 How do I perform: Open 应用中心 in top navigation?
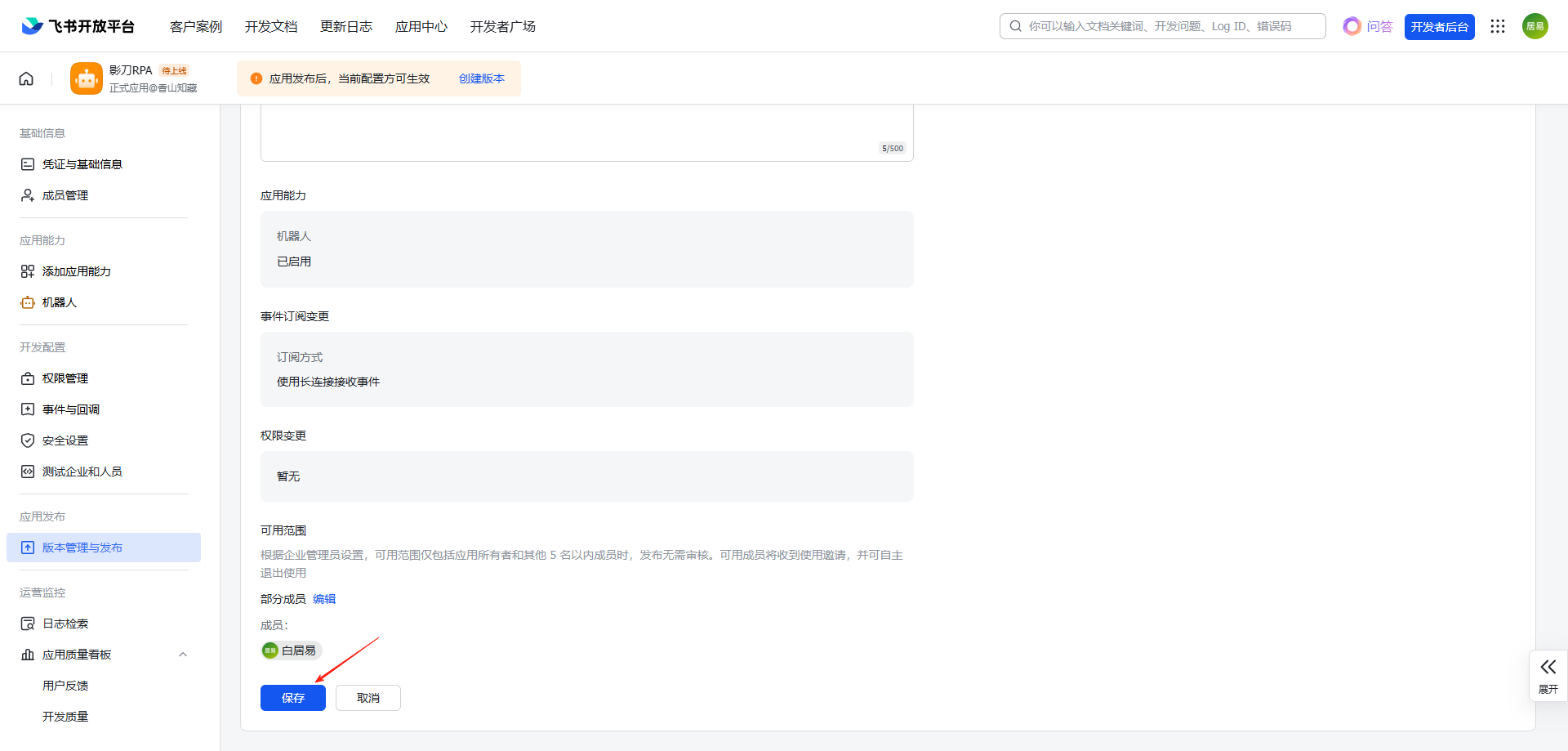[421, 26]
